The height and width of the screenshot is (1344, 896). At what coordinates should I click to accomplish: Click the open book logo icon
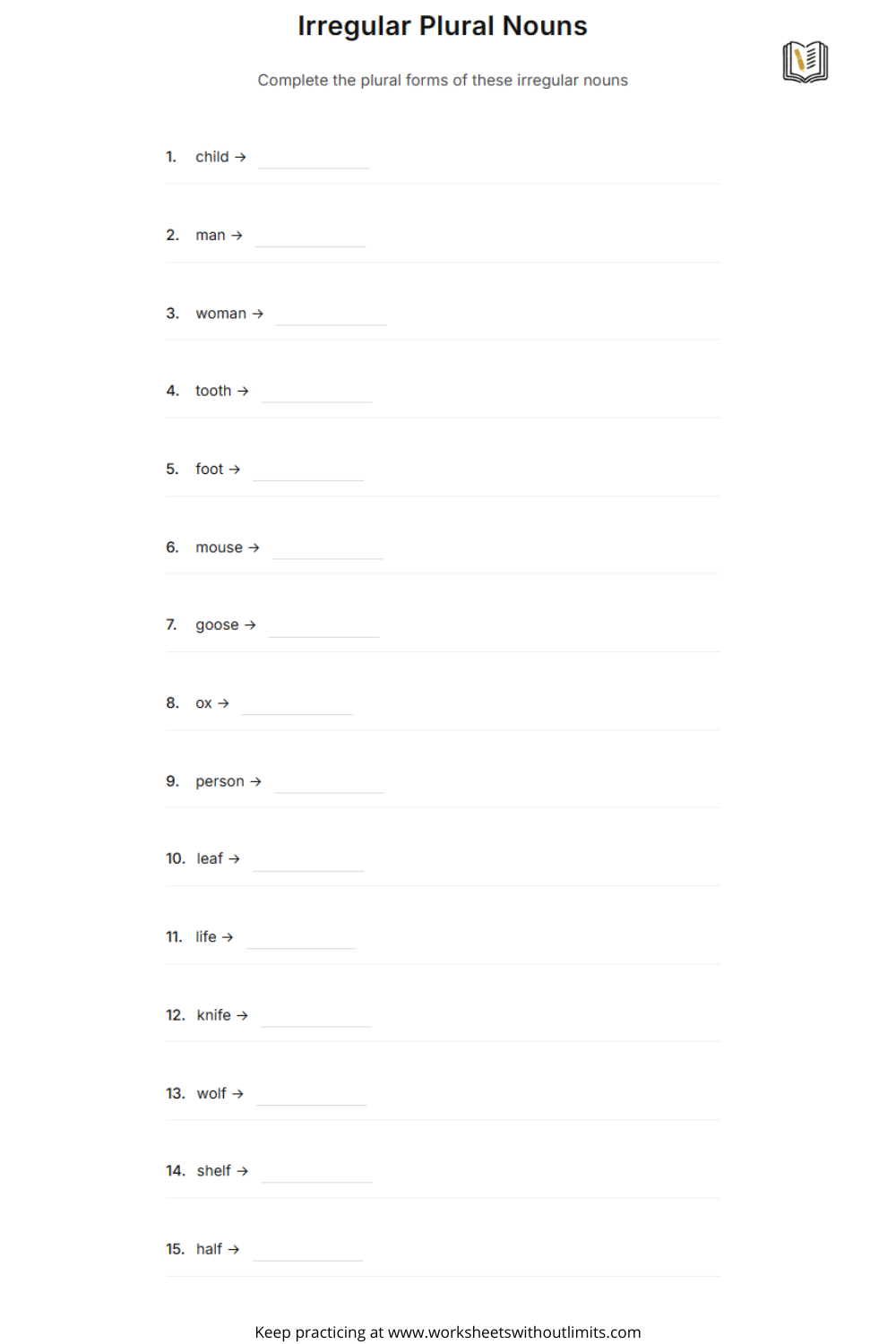[x=805, y=62]
